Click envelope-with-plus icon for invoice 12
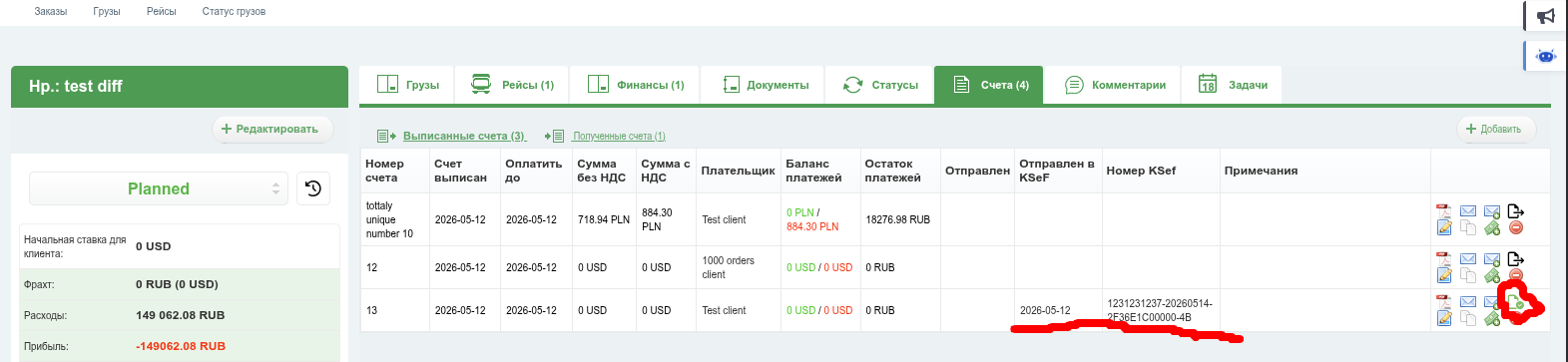Screen dimensions: 1568x362 [x=1491, y=258]
